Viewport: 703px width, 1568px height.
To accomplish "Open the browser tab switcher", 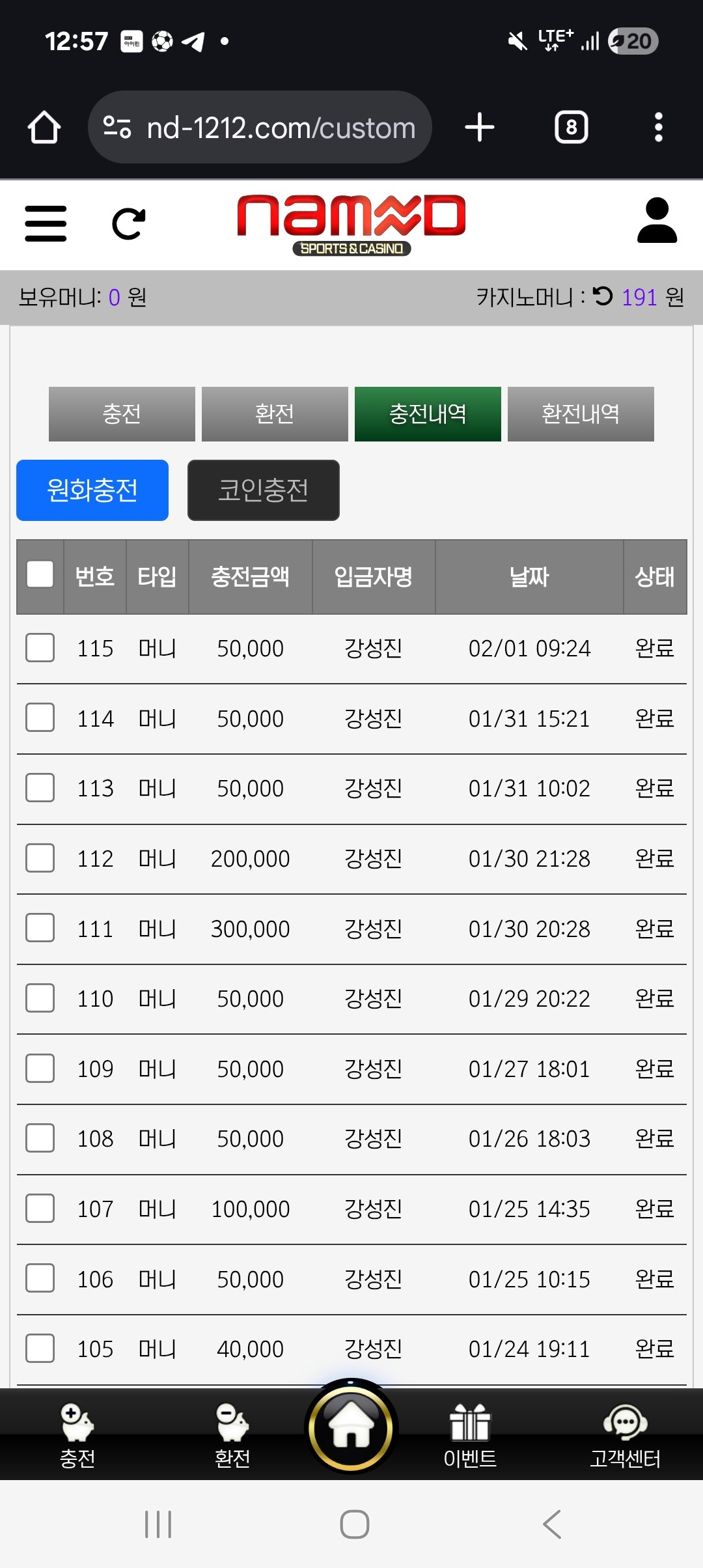I will click(x=571, y=128).
